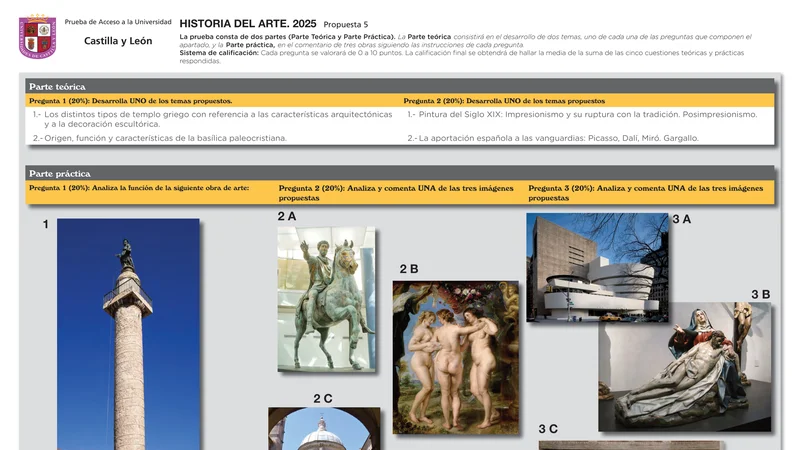The width and height of the screenshot is (800, 450).
Task: Click the Castilla y León coat of arms logo
Action: 37,36
